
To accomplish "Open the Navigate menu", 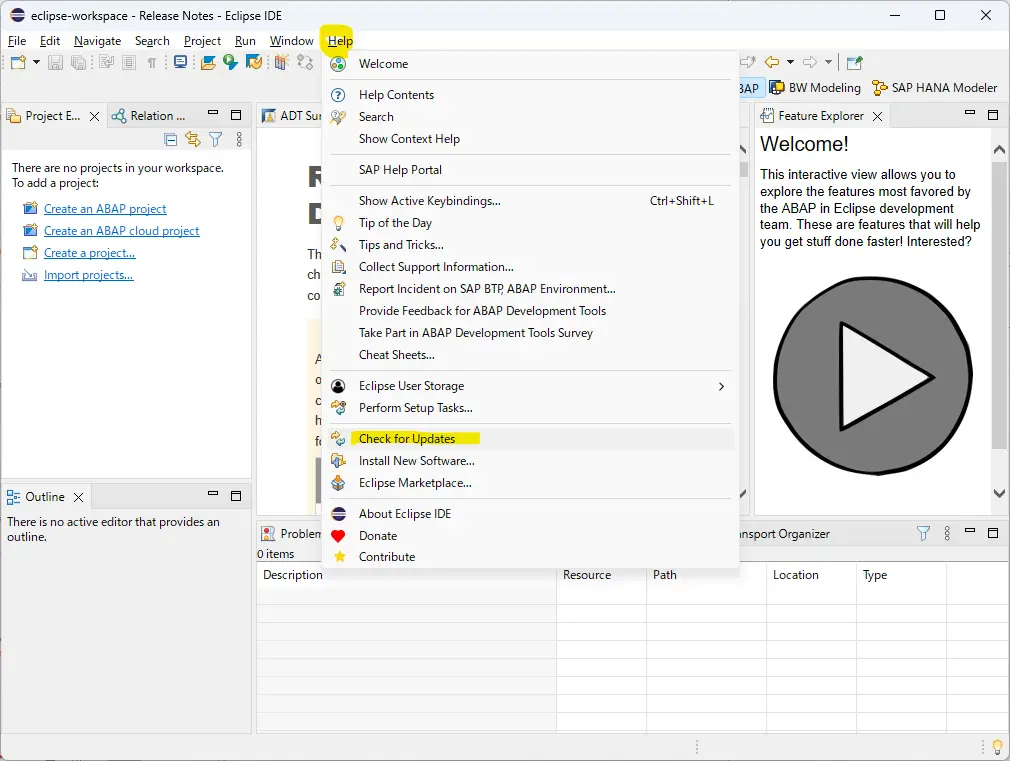I will (x=97, y=41).
